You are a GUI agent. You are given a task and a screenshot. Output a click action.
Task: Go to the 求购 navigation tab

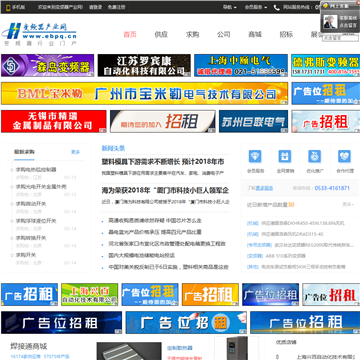point(192,34)
